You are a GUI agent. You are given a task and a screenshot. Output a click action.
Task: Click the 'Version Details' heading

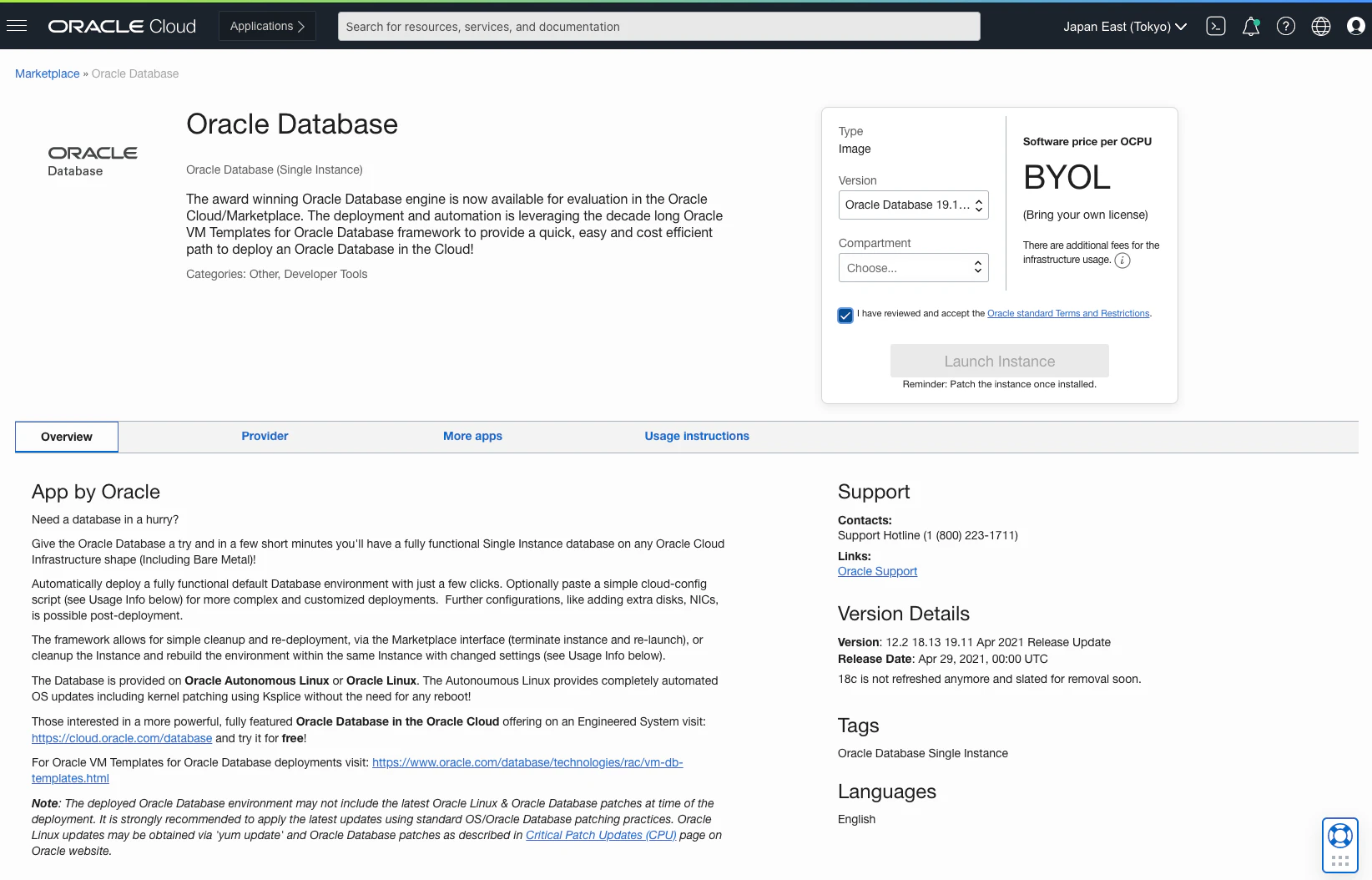pos(904,614)
